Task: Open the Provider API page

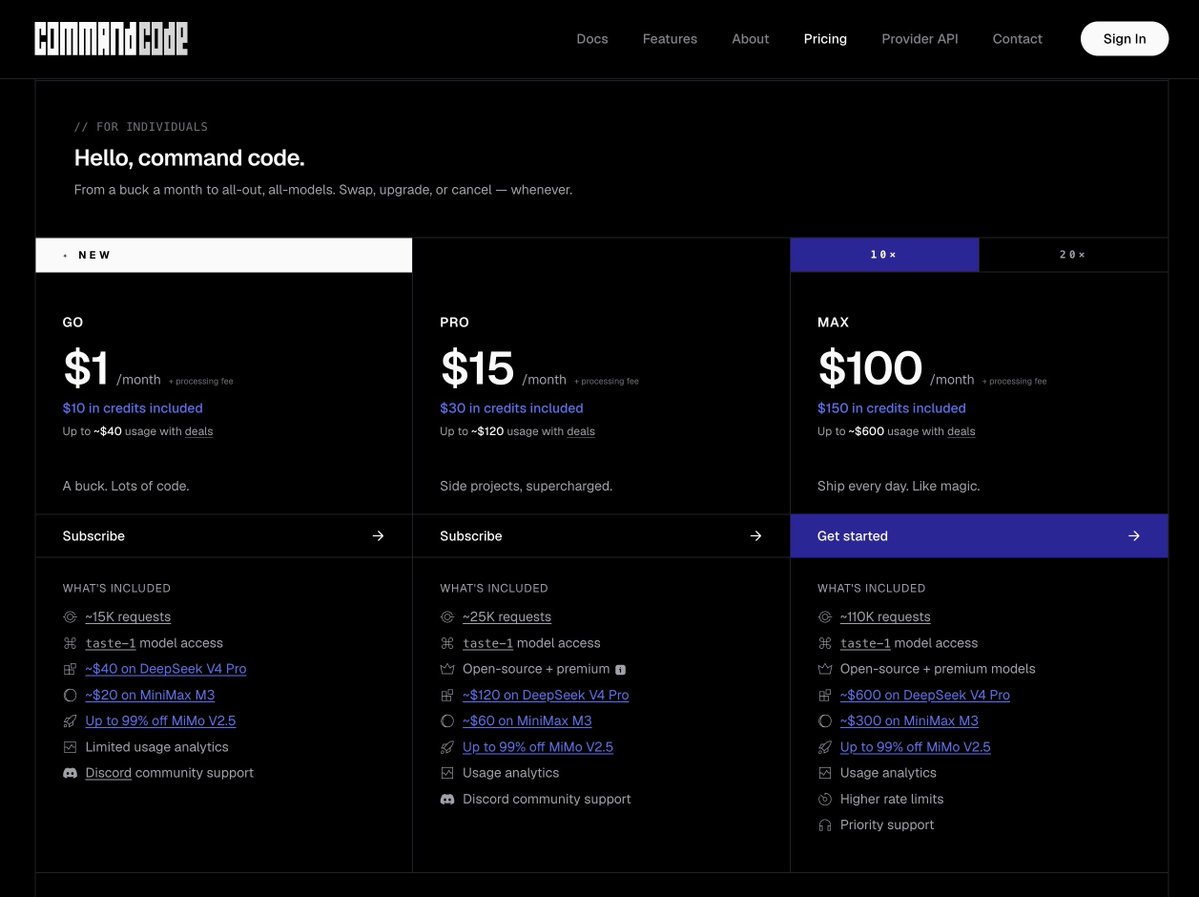Action: [x=919, y=39]
